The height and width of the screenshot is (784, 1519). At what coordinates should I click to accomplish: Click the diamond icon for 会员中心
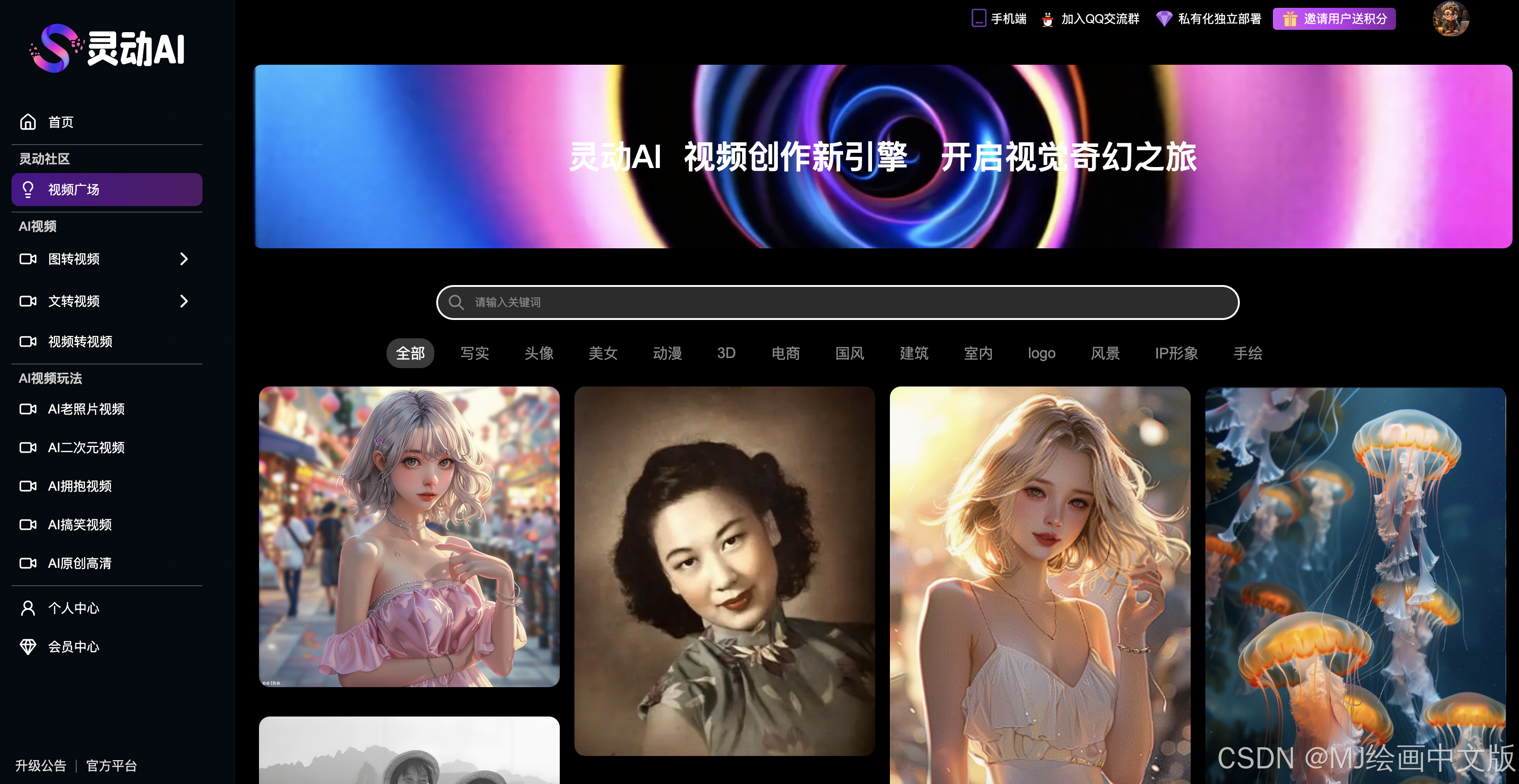coord(28,647)
